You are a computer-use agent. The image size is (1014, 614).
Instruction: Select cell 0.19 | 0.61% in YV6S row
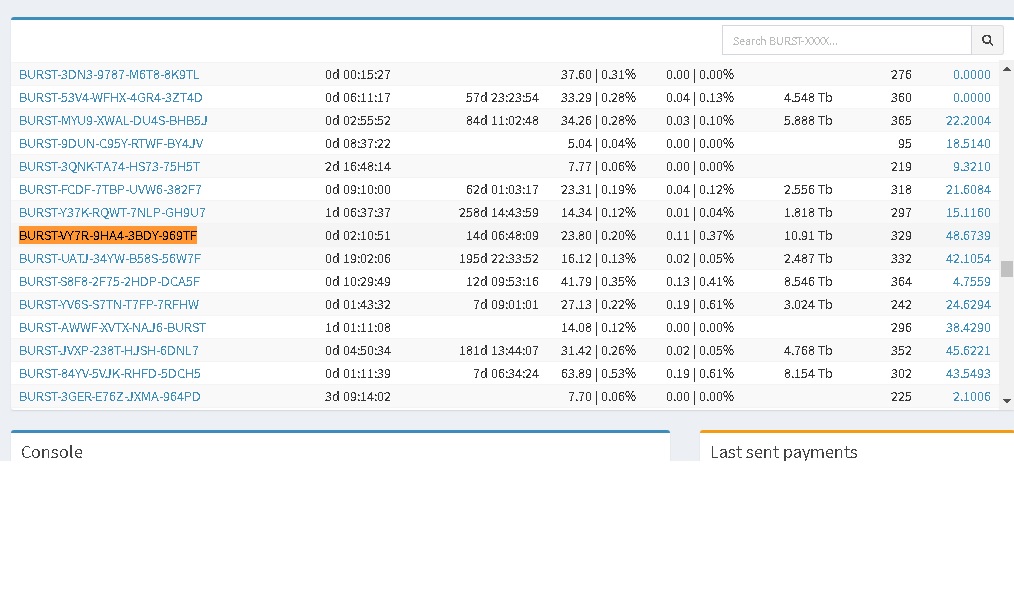(700, 304)
